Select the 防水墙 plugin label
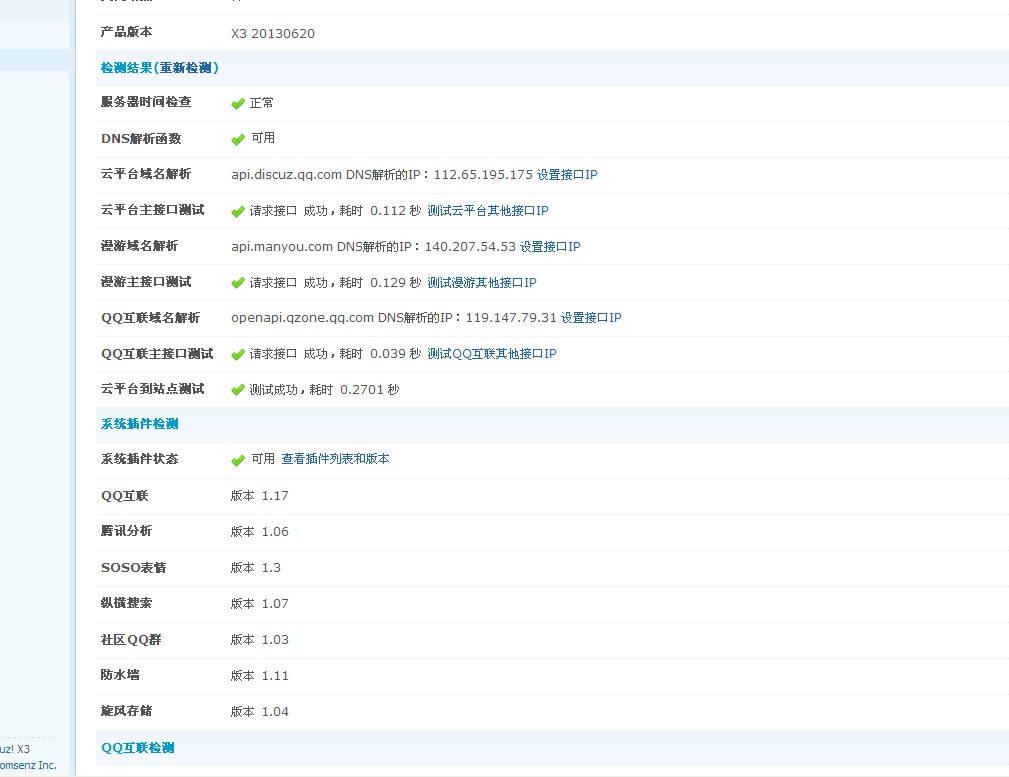The image size is (1009, 777). click(x=120, y=675)
